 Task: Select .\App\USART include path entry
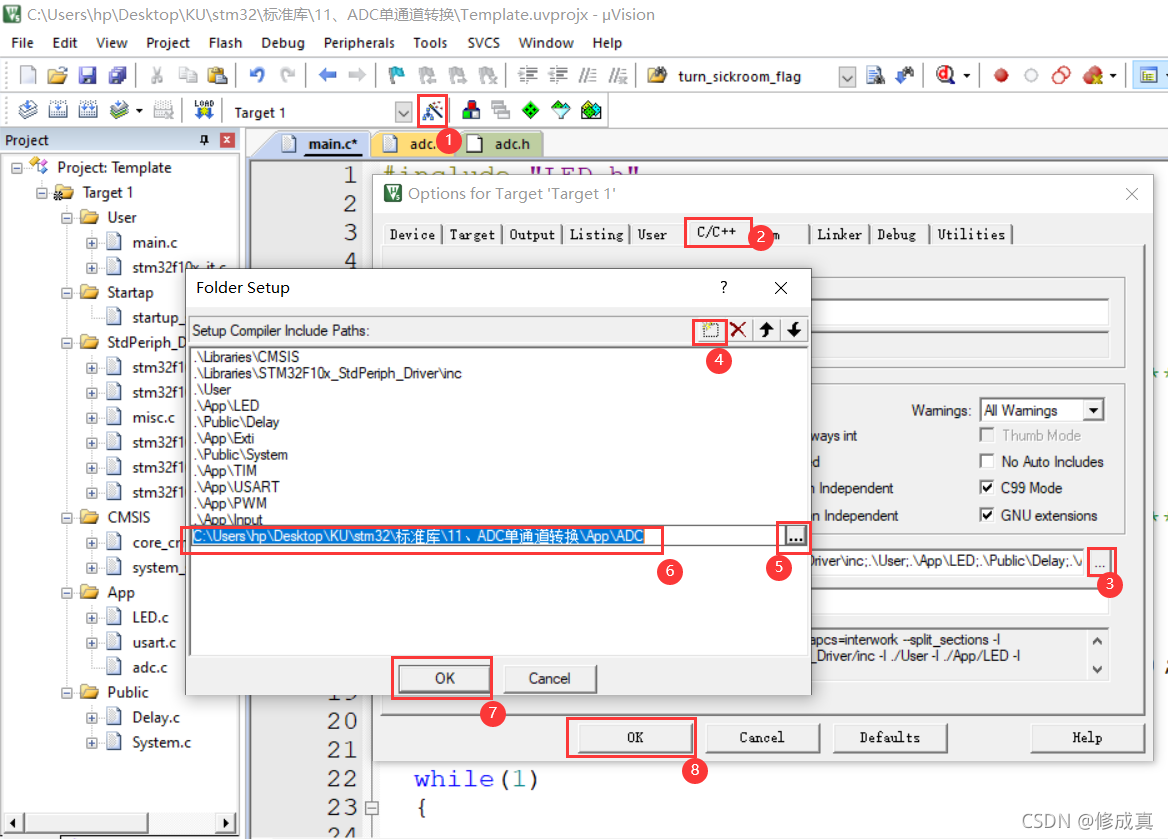coord(237,487)
